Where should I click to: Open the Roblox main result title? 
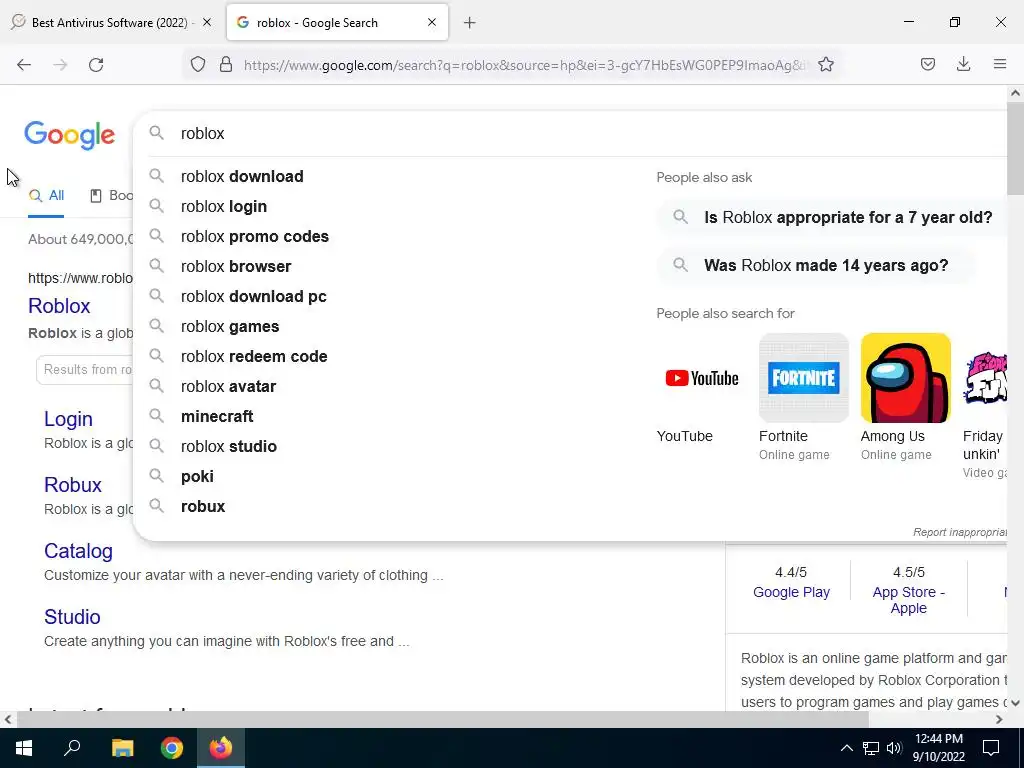pos(59,306)
